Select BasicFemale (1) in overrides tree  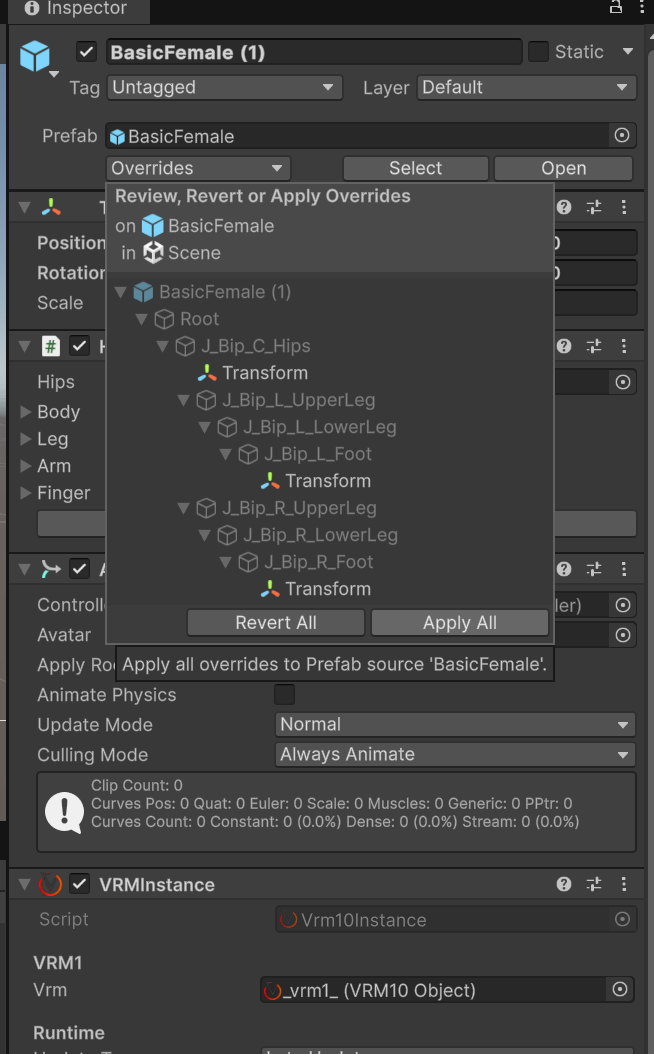pos(224,292)
